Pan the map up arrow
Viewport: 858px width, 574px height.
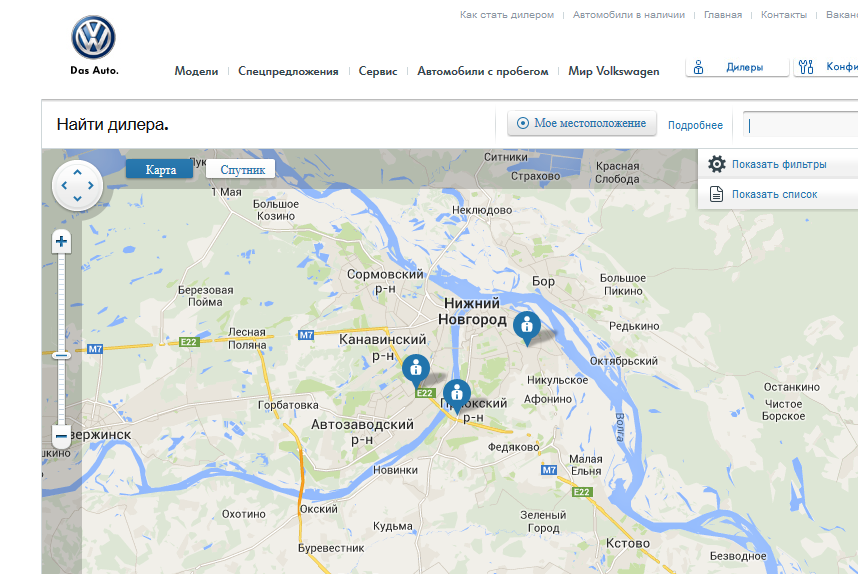[78, 172]
